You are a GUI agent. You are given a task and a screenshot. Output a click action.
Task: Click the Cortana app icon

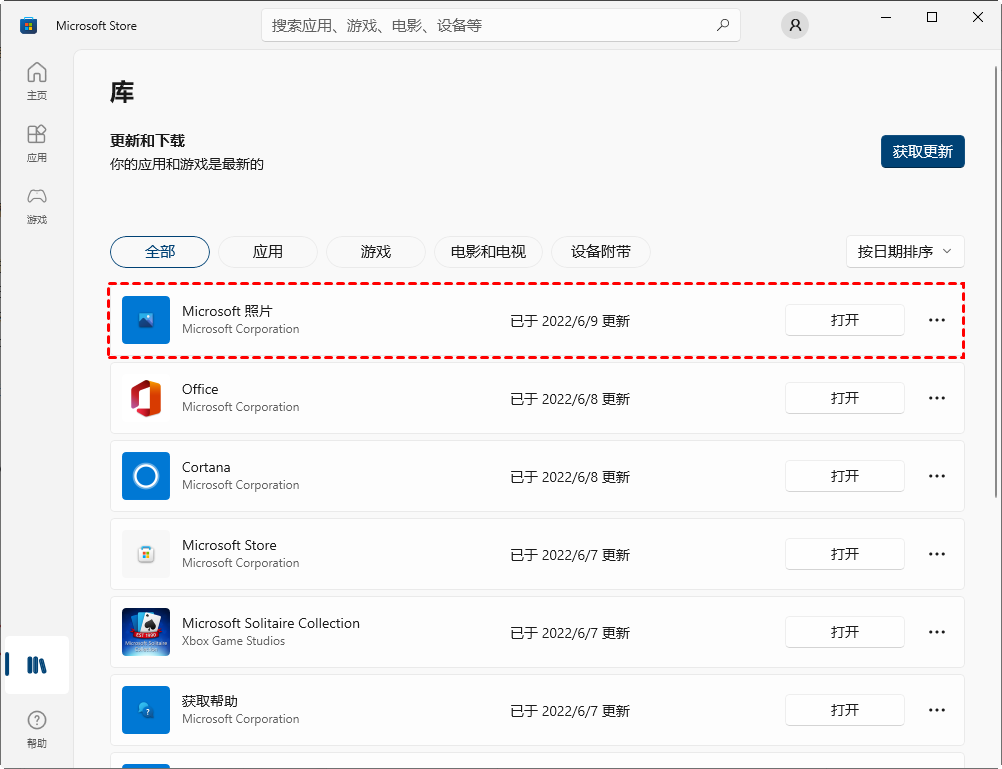pos(146,476)
